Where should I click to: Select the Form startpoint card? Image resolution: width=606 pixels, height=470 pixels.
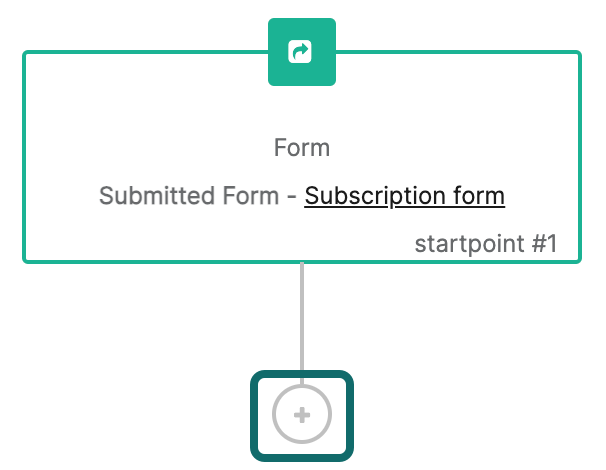302,157
